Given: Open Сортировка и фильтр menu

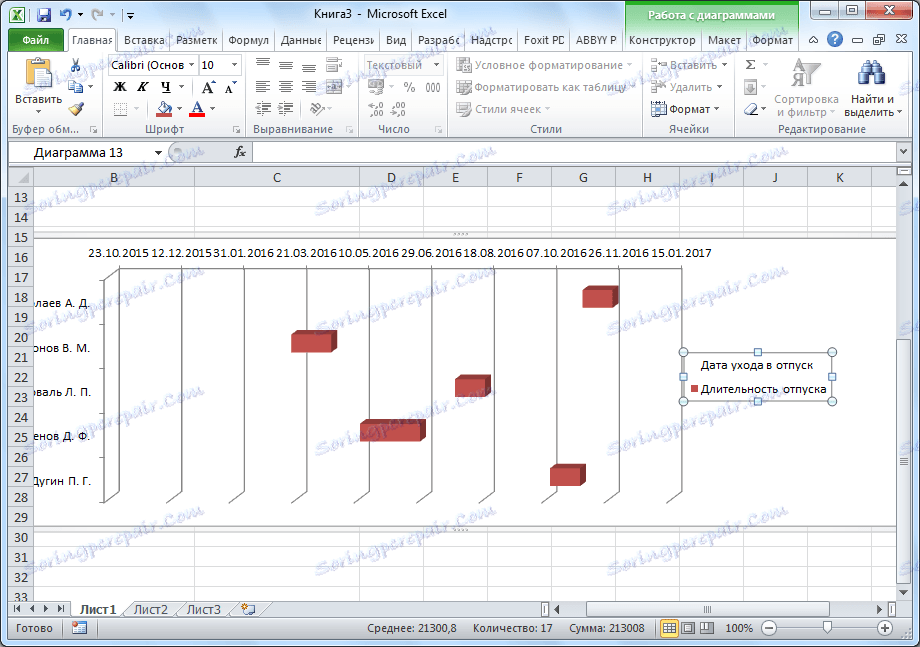Looking at the screenshot, I should [x=806, y=87].
